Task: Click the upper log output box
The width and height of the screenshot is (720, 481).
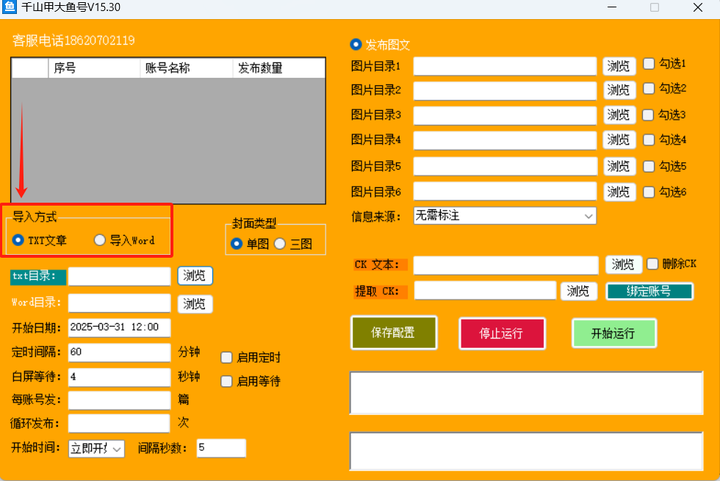Action: point(526,393)
